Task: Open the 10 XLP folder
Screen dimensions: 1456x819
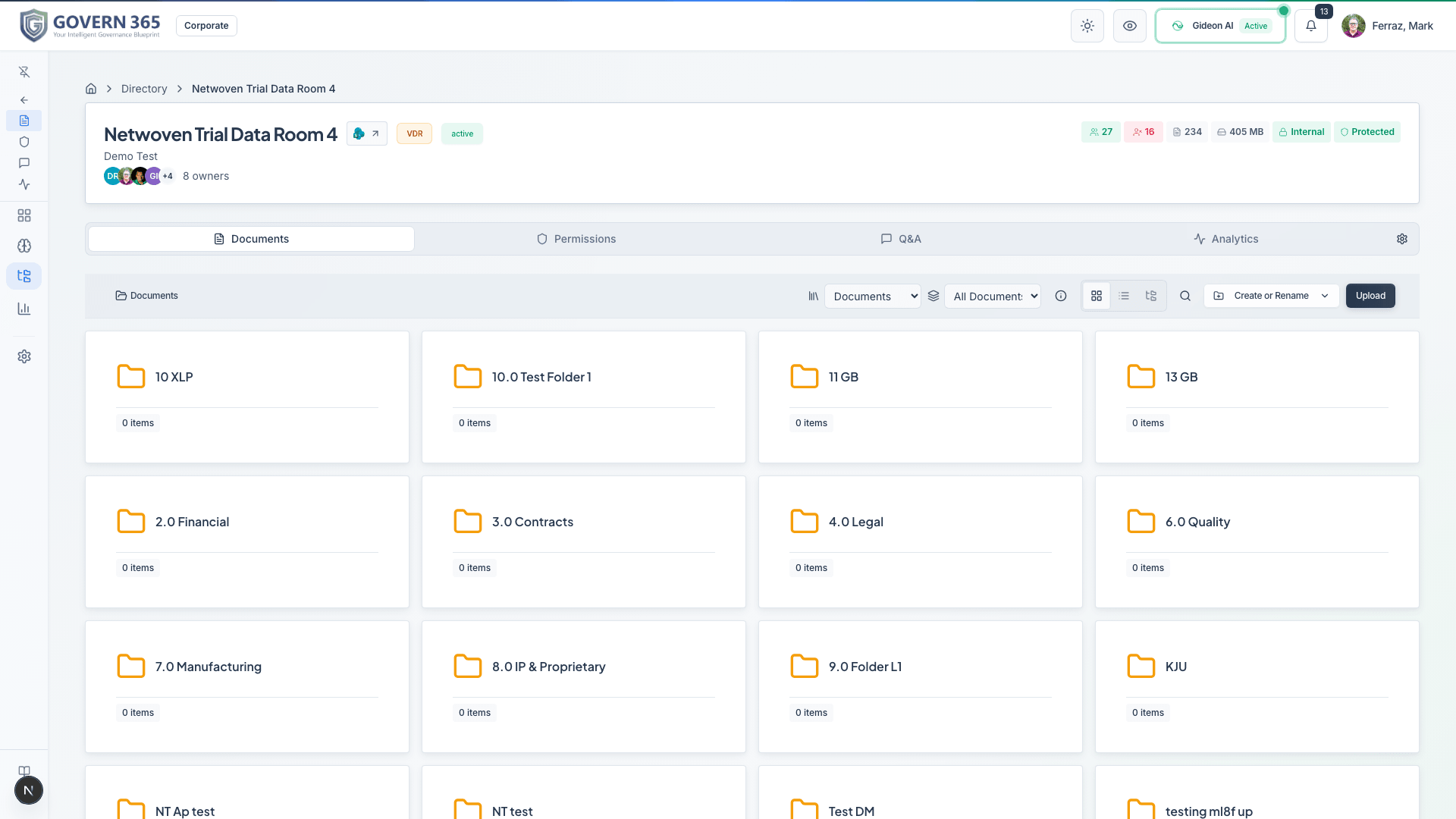Action: click(x=247, y=397)
